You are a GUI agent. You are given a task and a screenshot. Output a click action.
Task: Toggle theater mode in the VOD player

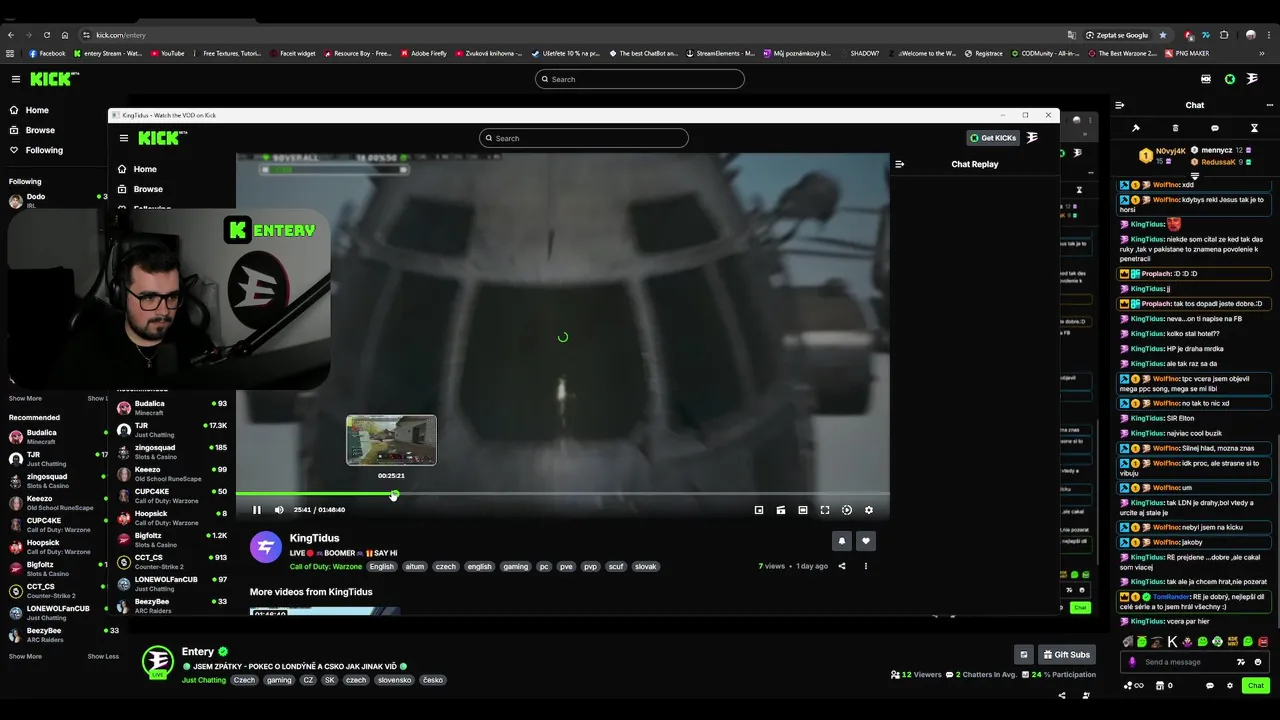803,510
